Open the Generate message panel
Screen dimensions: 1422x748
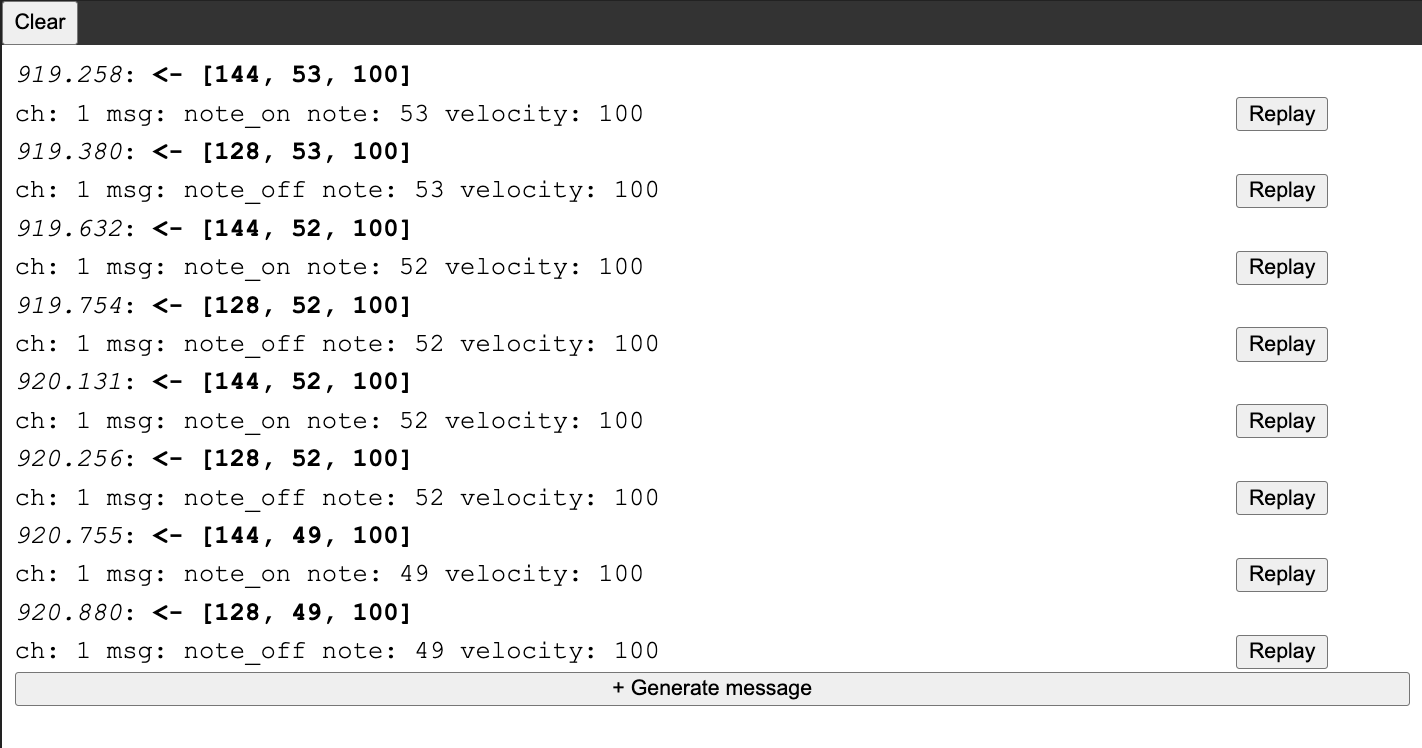[712, 689]
